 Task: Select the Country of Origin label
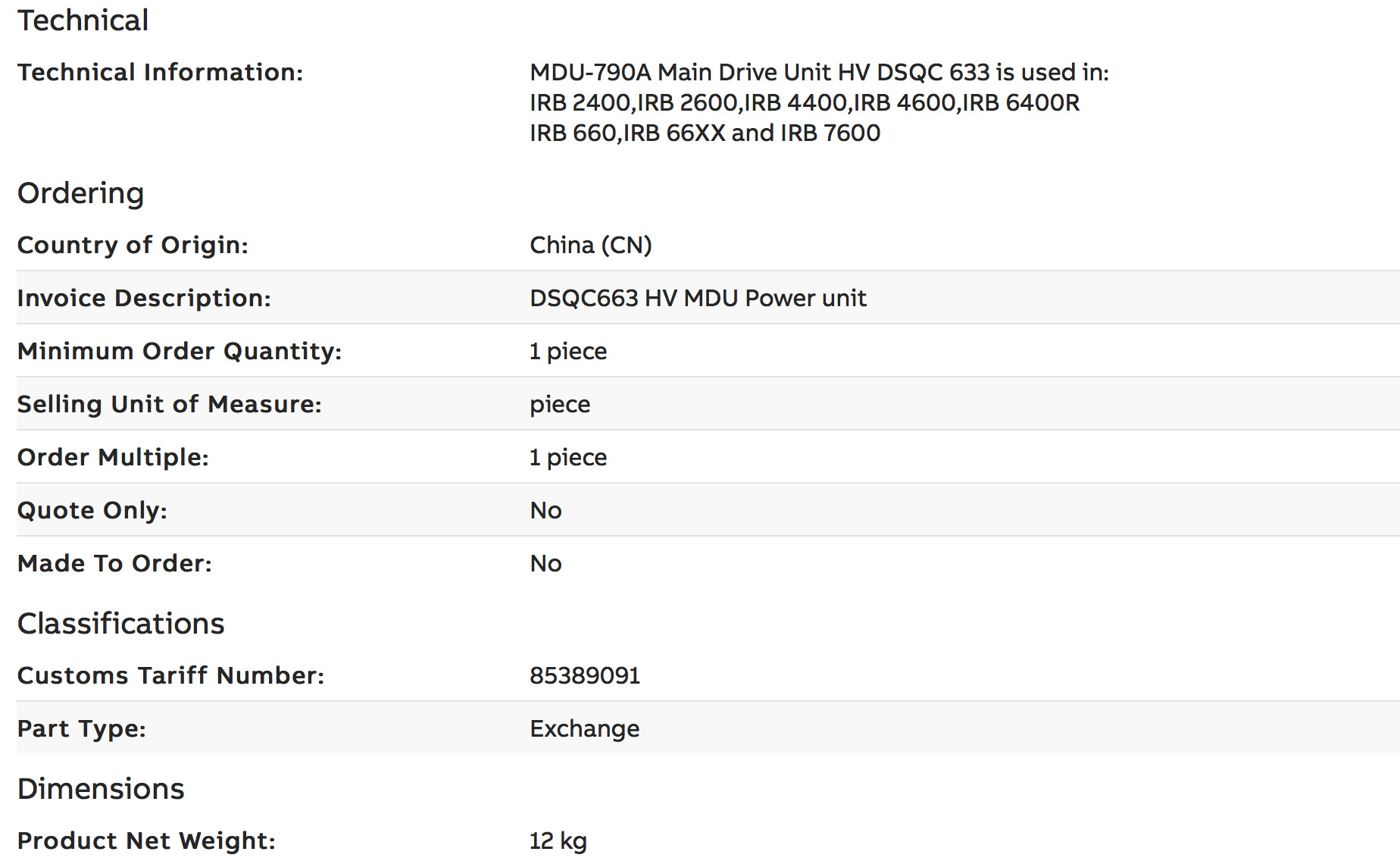[x=133, y=245]
